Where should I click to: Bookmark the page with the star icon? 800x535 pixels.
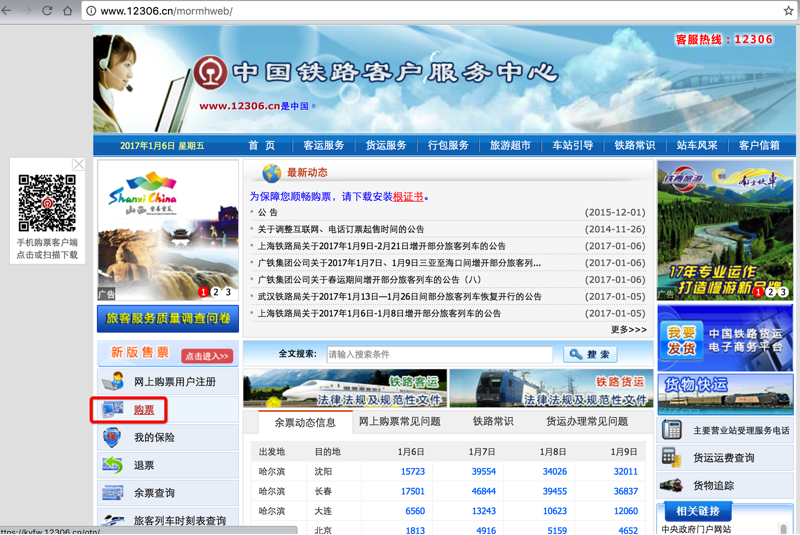pyautogui.click(x=788, y=11)
